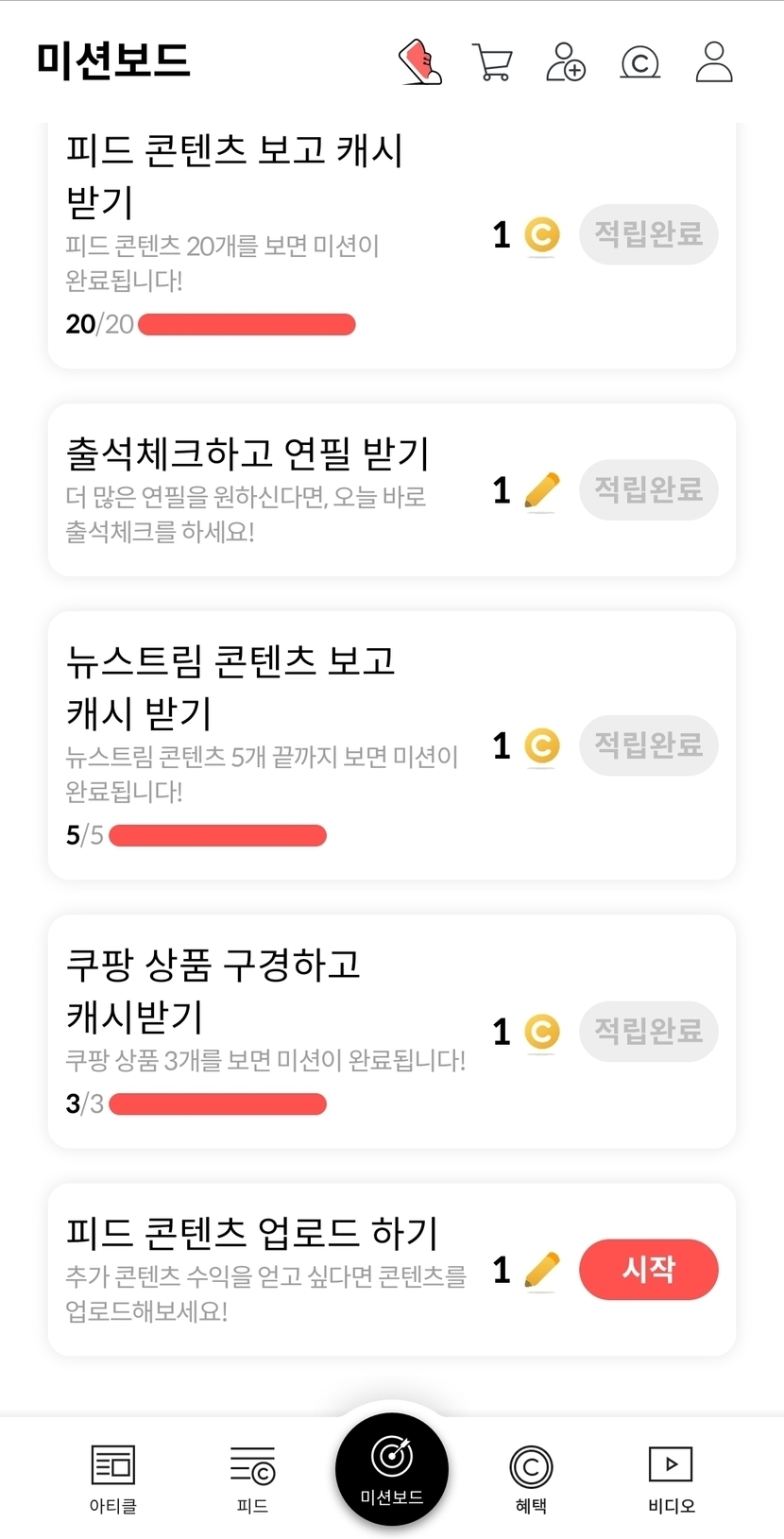Open the user profile icon
Screen dimensions: 784x1539
coord(714,62)
